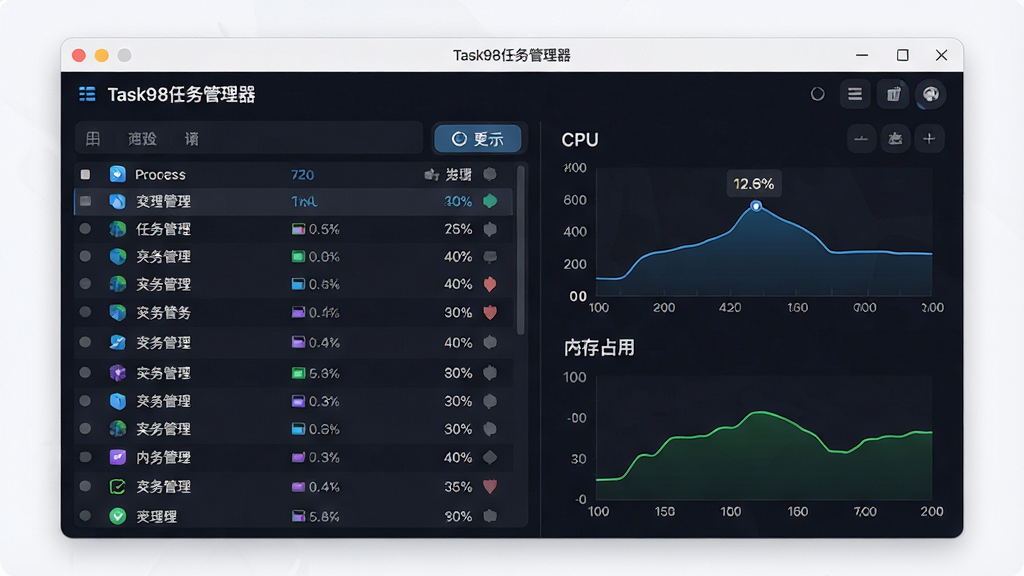The height and width of the screenshot is (576, 1024).
Task: Select the radio button for 内务管理
Action: coord(86,457)
